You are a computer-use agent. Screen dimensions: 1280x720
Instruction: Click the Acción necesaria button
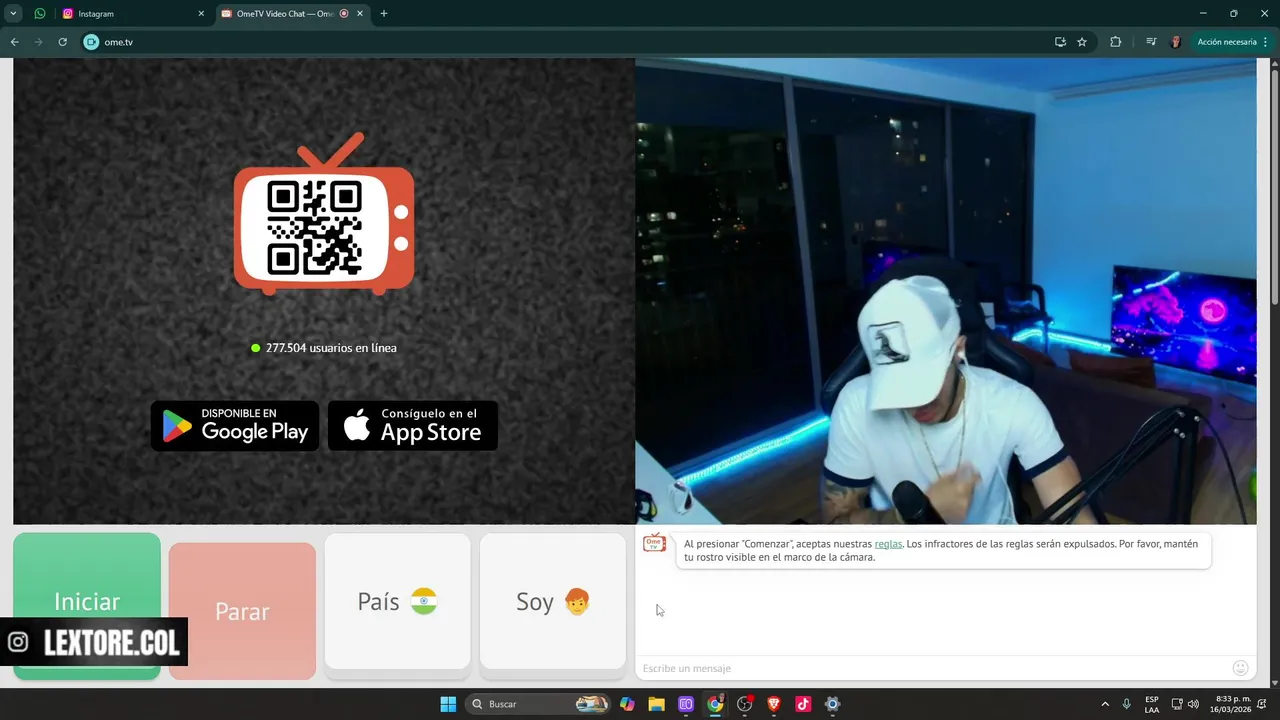click(x=1232, y=42)
